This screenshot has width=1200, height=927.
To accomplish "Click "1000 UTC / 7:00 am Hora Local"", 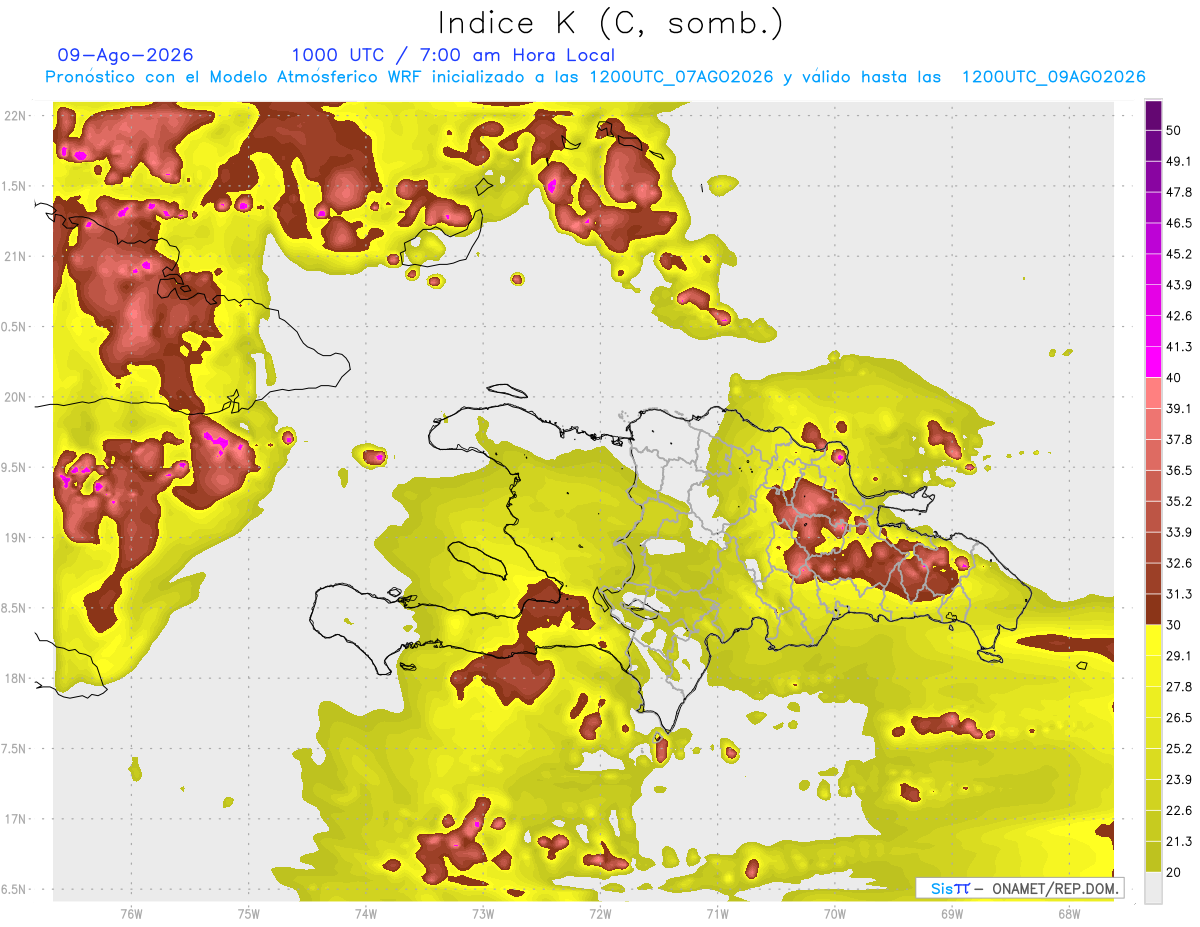I will pyautogui.click(x=453, y=55).
